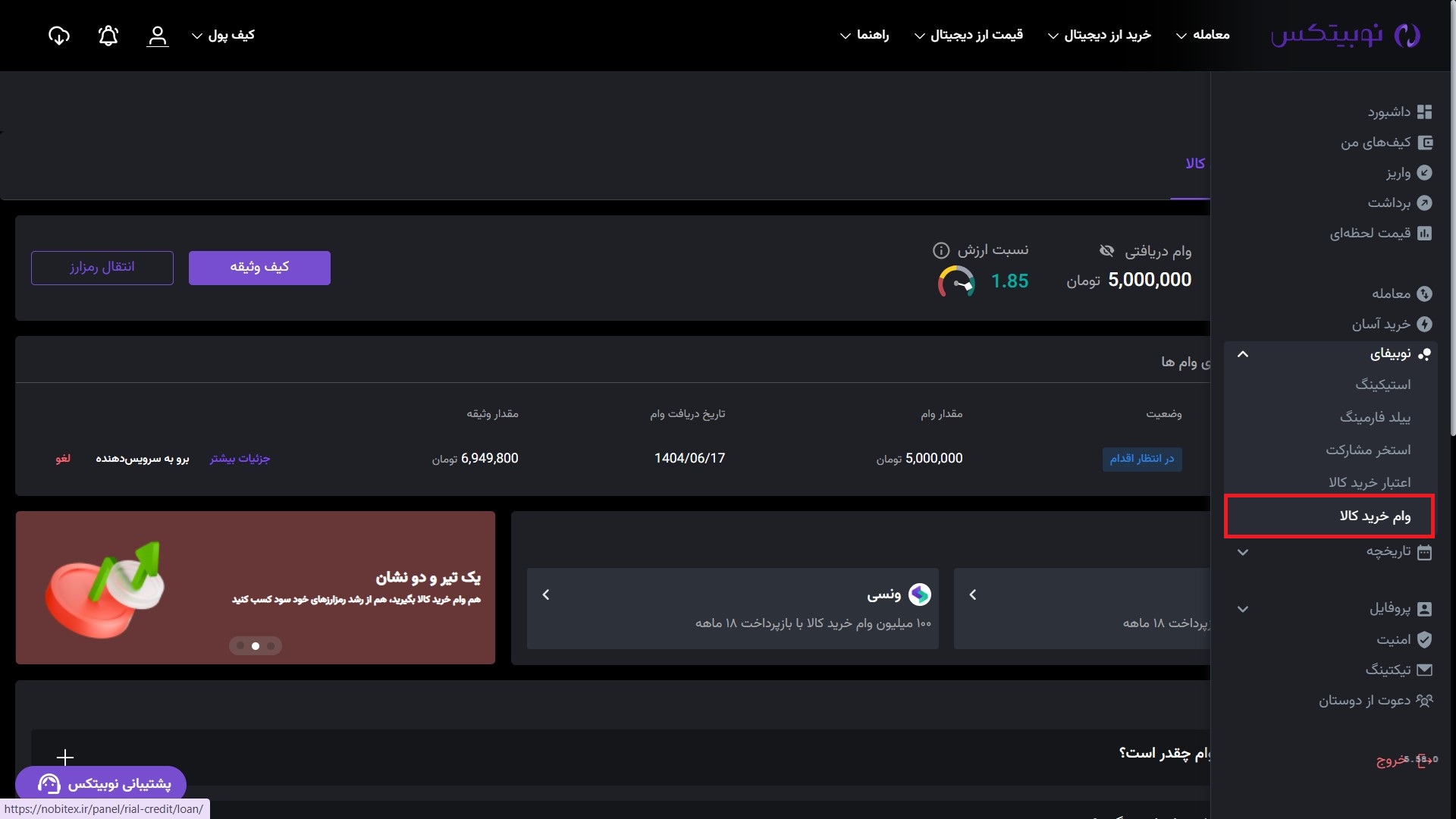The height and width of the screenshot is (819, 1456).
Task: Open Nobitex support chat widget
Action: pos(101,783)
